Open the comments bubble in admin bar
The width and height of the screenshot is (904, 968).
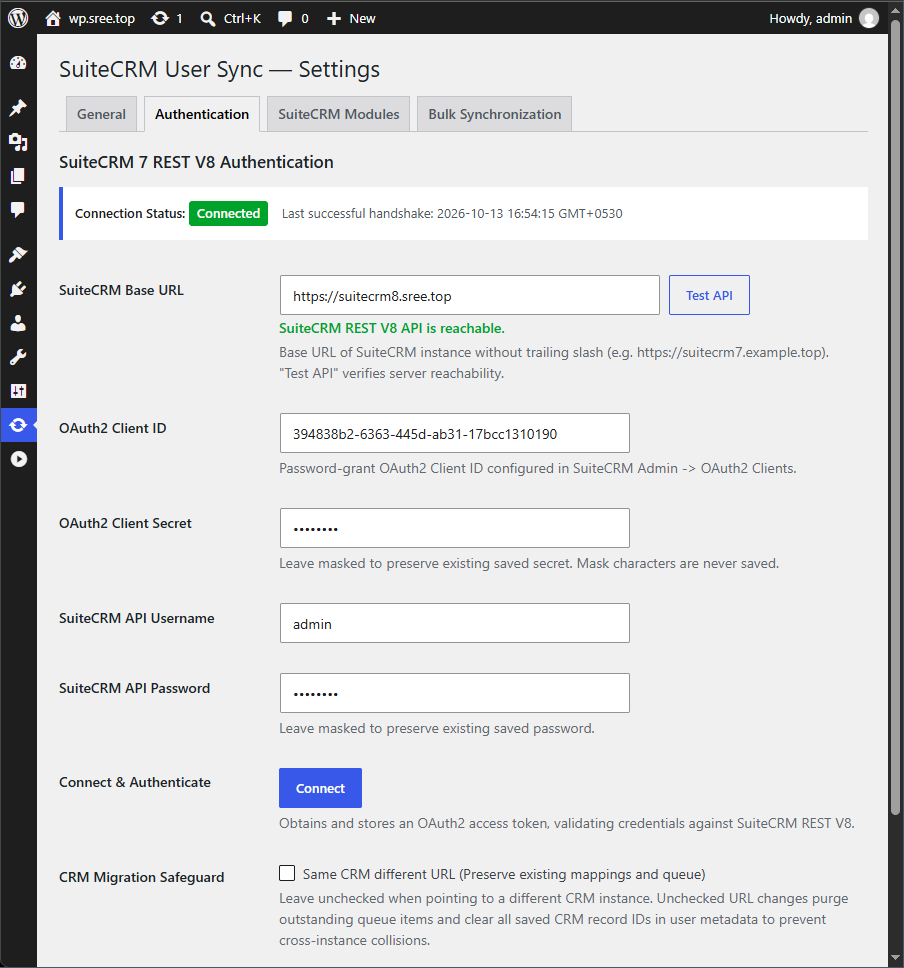click(x=293, y=19)
